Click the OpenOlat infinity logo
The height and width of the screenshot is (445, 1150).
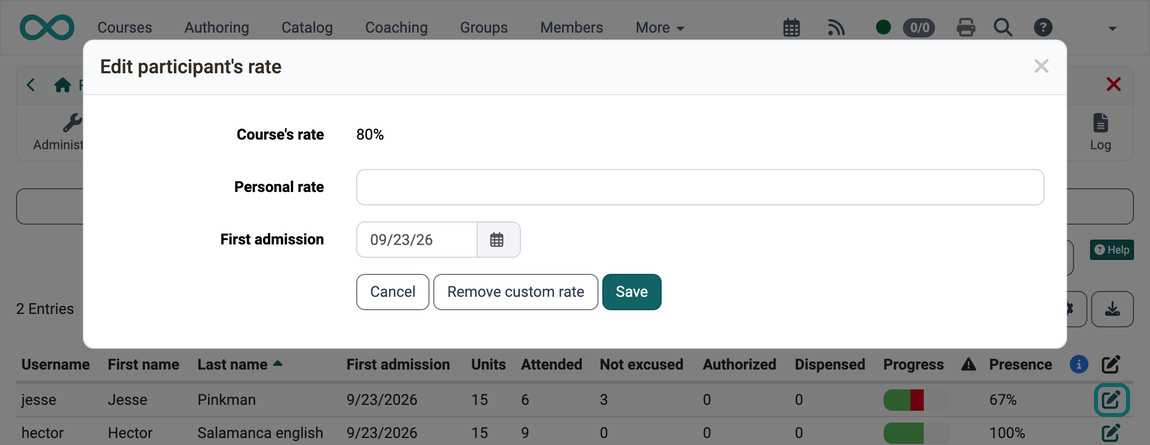(47, 27)
